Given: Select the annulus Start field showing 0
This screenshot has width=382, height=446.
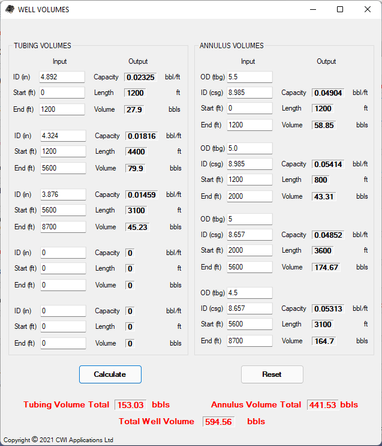Looking at the screenshot, I should (x=250, y=108).
